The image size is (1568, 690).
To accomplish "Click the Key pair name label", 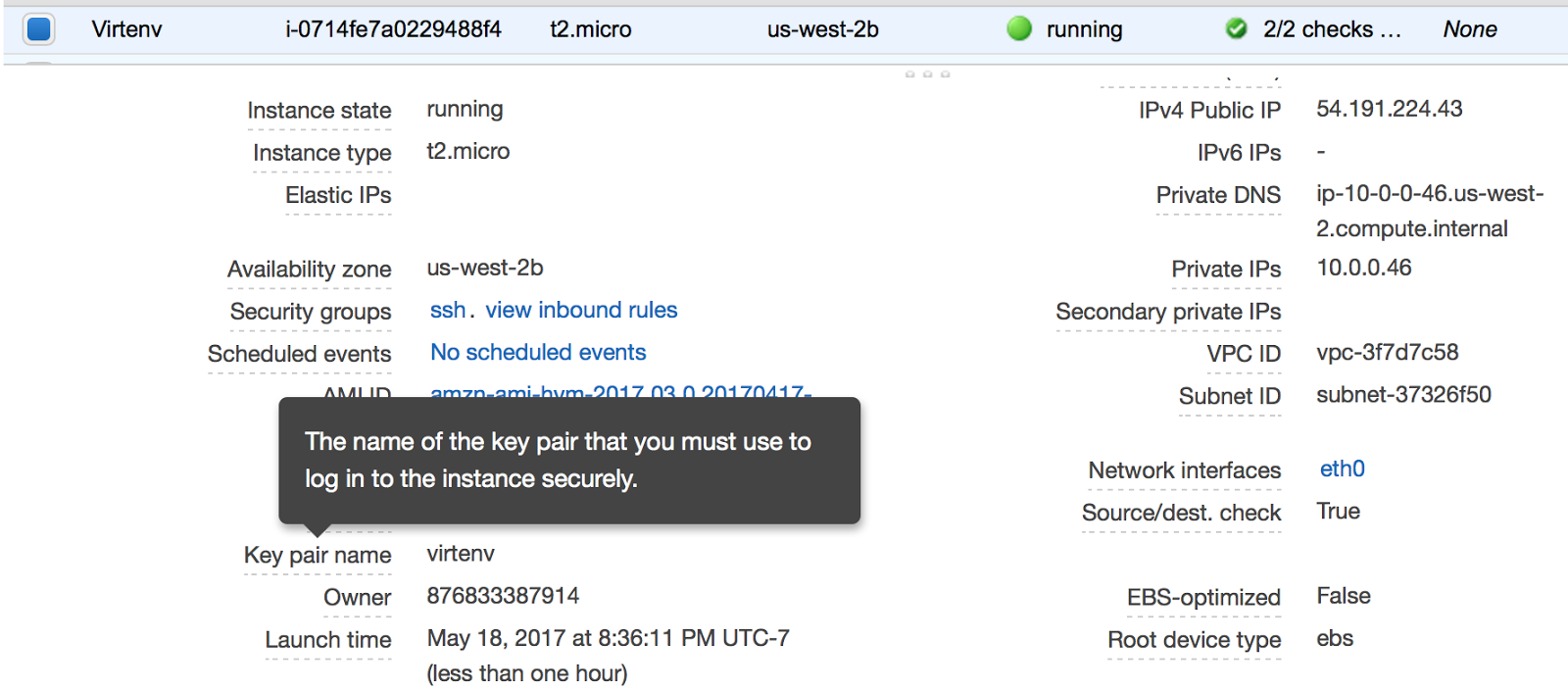I will point(318,556).
